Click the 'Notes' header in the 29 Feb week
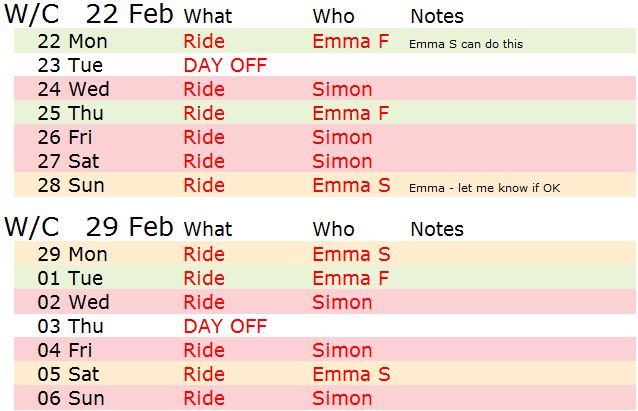Viewport: 638px width, 411px height. click(437, 230)
